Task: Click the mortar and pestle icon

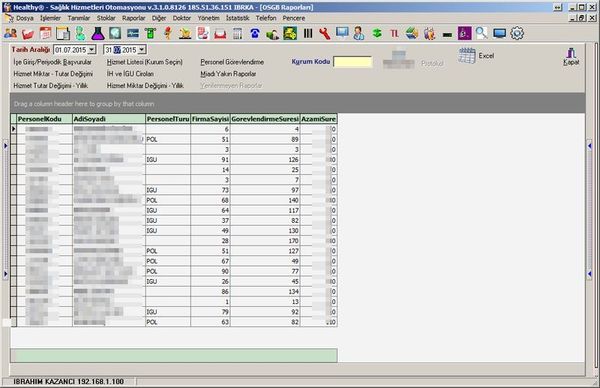Action: click(x=185, y=34)
